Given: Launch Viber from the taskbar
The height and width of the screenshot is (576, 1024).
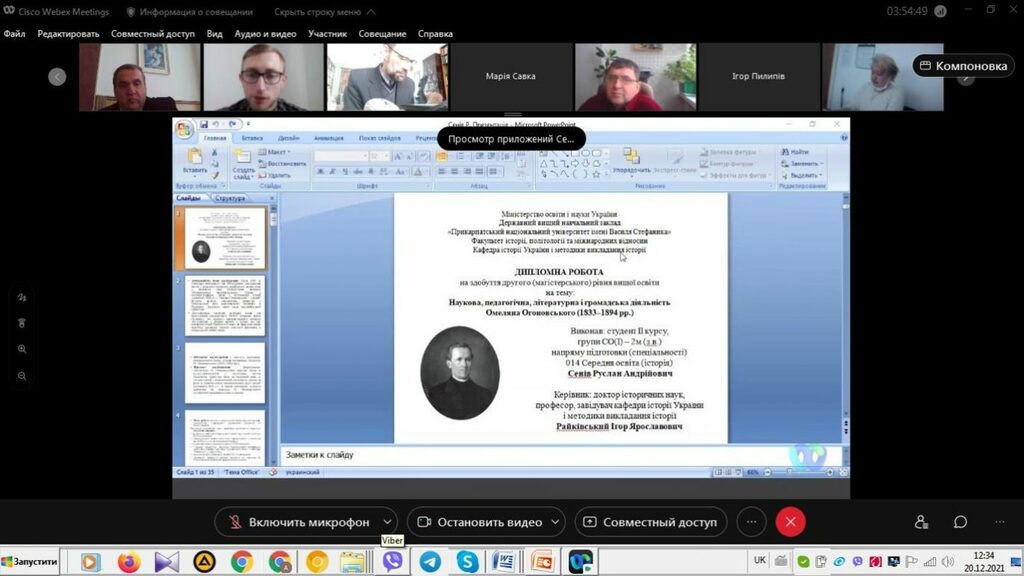Looking at the screenshot, I should tap(392, 562).
